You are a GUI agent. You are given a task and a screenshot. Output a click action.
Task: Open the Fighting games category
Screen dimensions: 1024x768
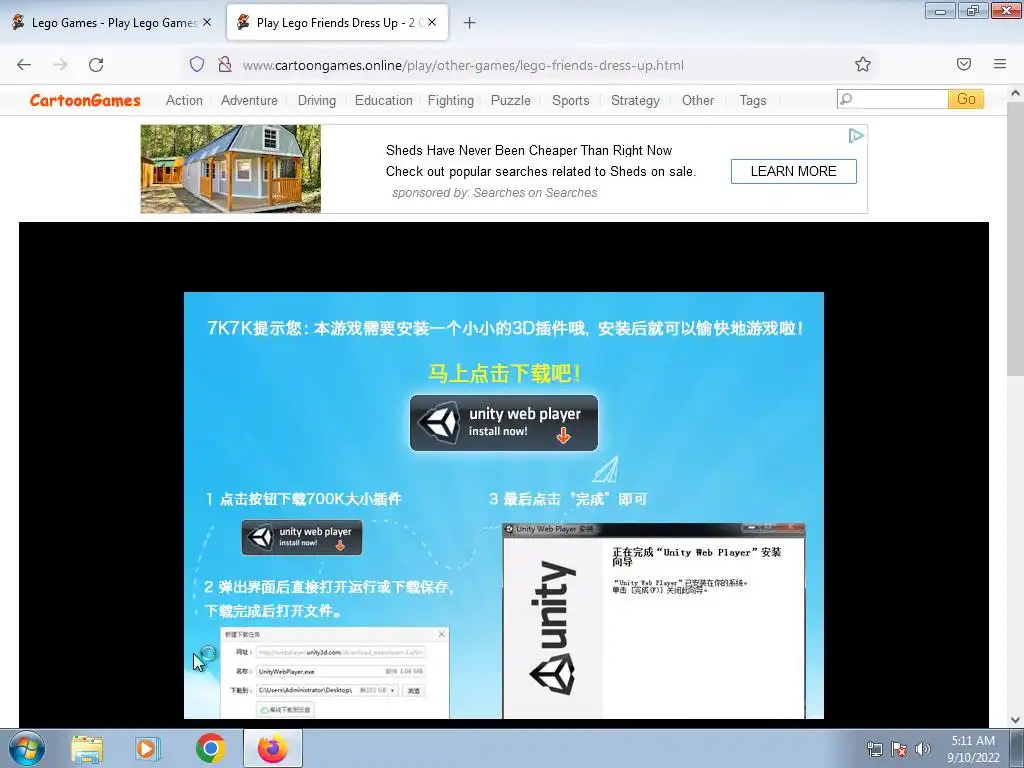pos(451,101)
